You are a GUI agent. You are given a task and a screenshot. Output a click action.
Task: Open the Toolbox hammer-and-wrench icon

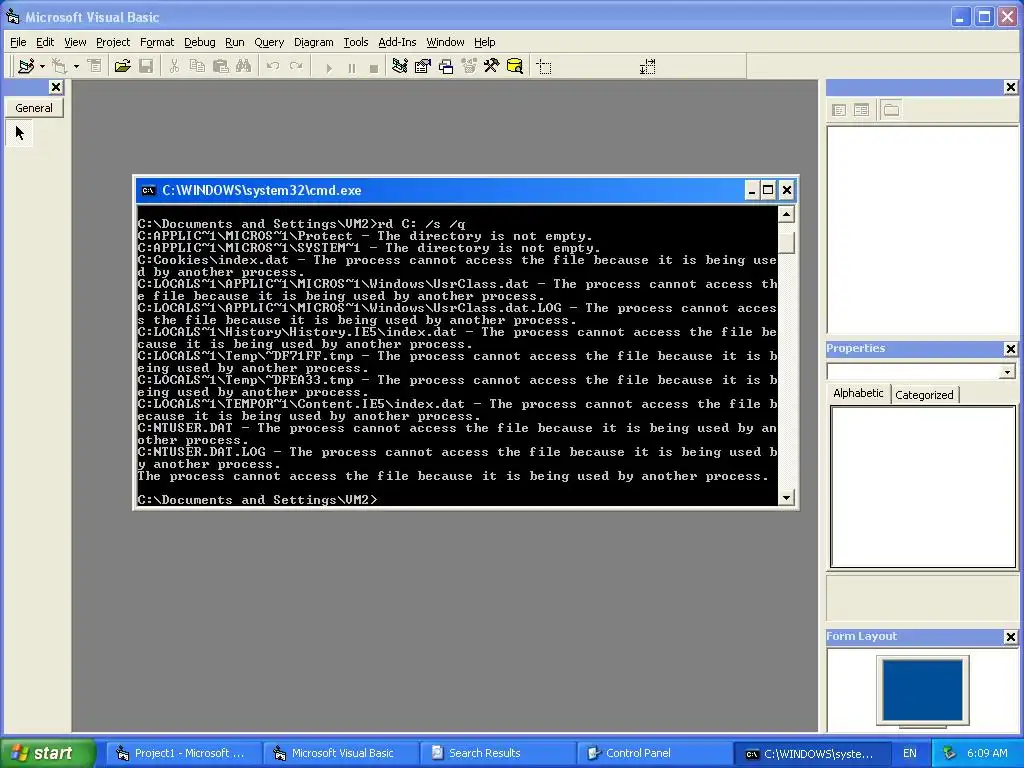click(x=491, y=66)
